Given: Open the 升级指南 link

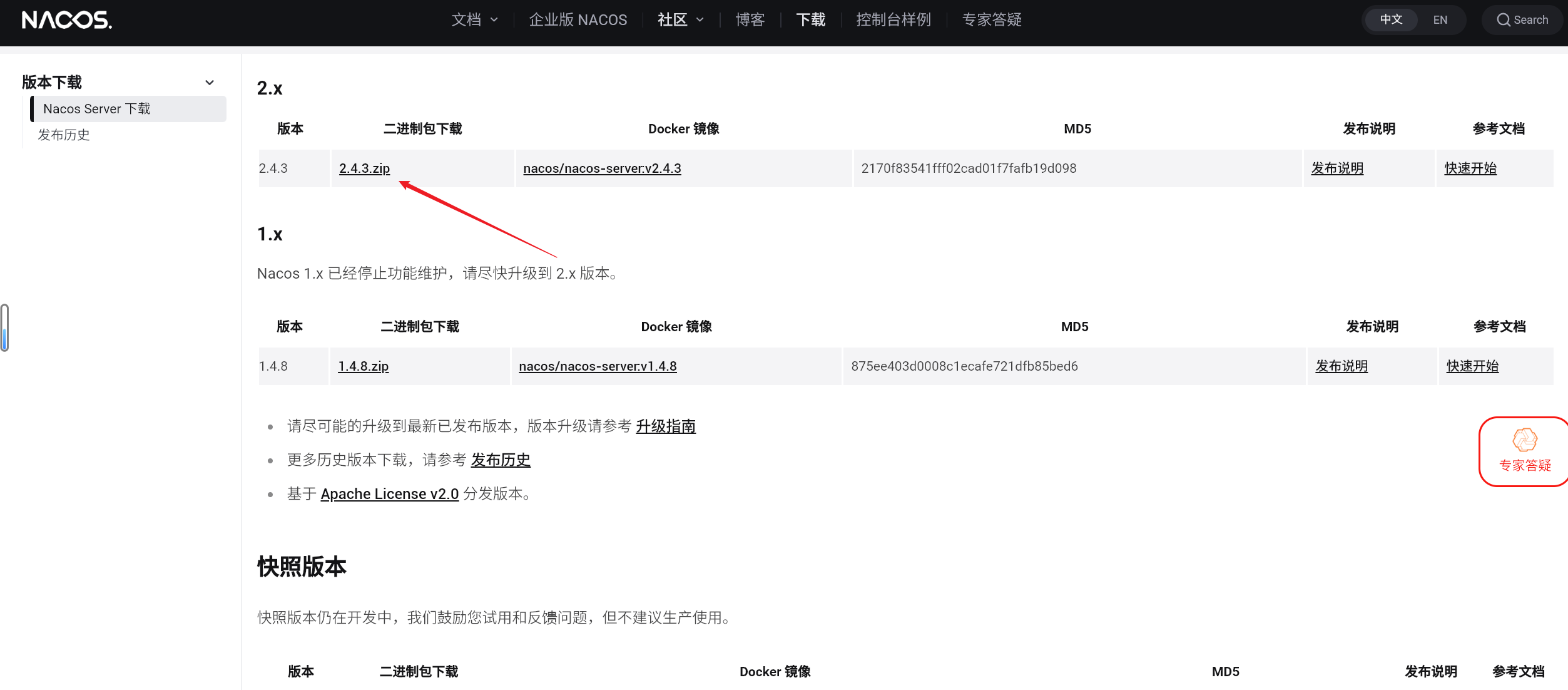Looking at the screenshot, I should click(666, 426).
